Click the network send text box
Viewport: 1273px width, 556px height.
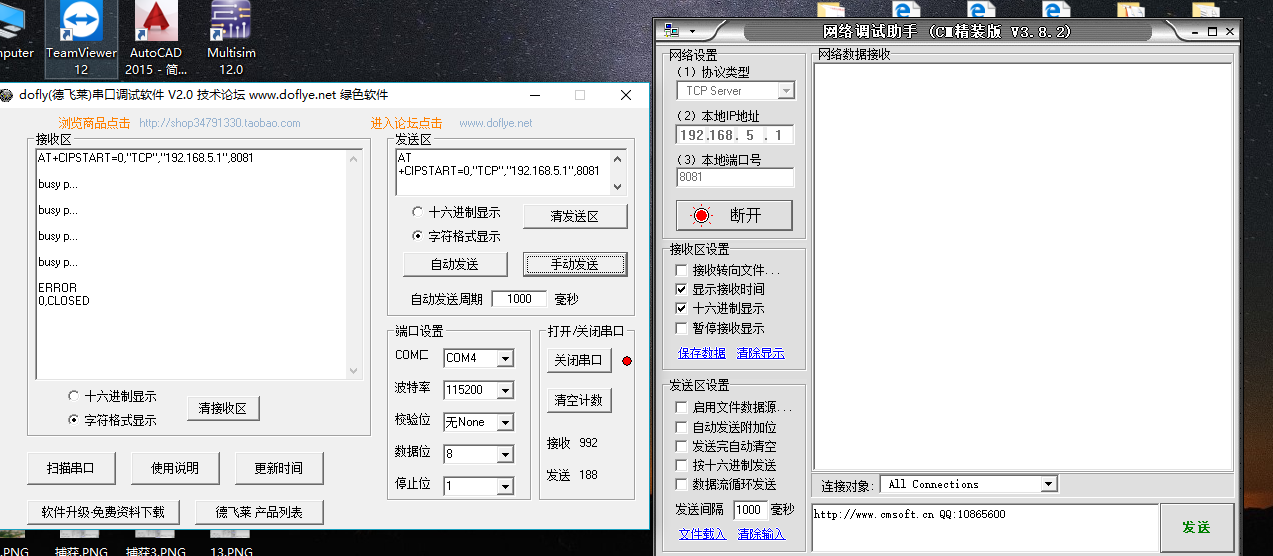(985, 527)
